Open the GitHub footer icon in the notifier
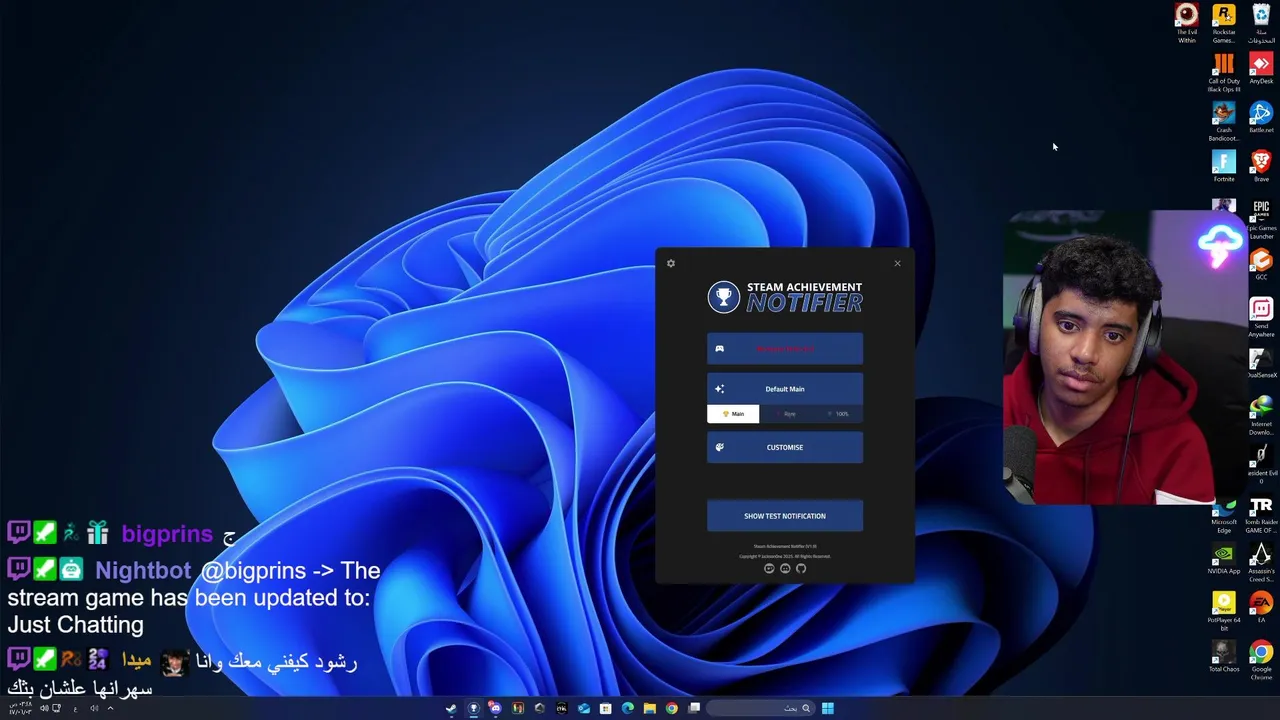The height and width of the screenshot is (720, 1280). click(801, 568)
